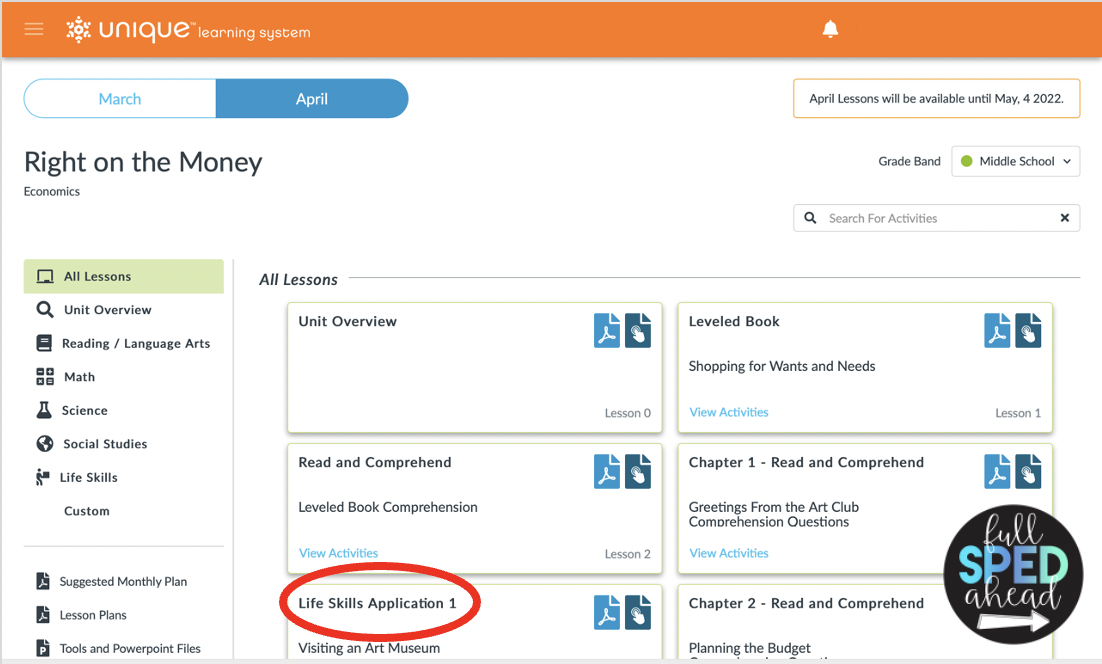Viewport: 1102px width, 664px height.
Task: Clear the search field with the X icon
Action: click(x=1064, y=218)
